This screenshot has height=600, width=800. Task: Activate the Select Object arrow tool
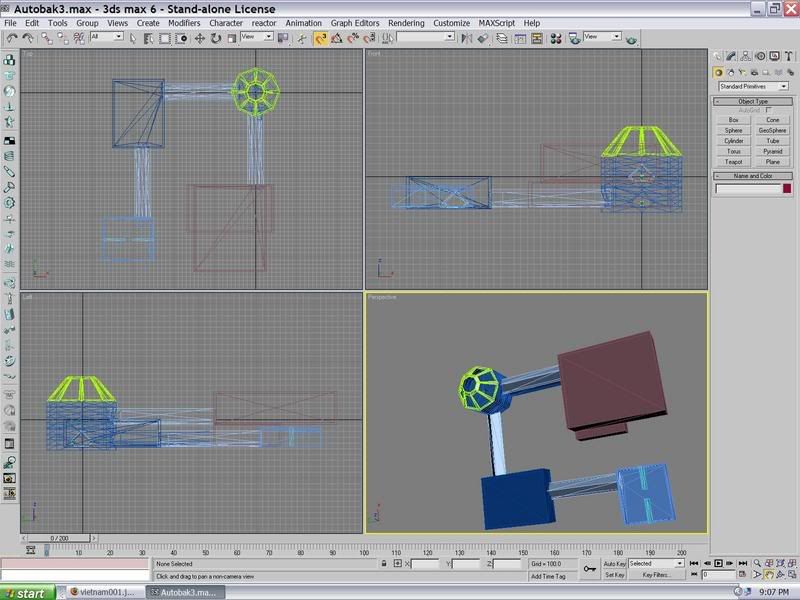pos(133,38)
